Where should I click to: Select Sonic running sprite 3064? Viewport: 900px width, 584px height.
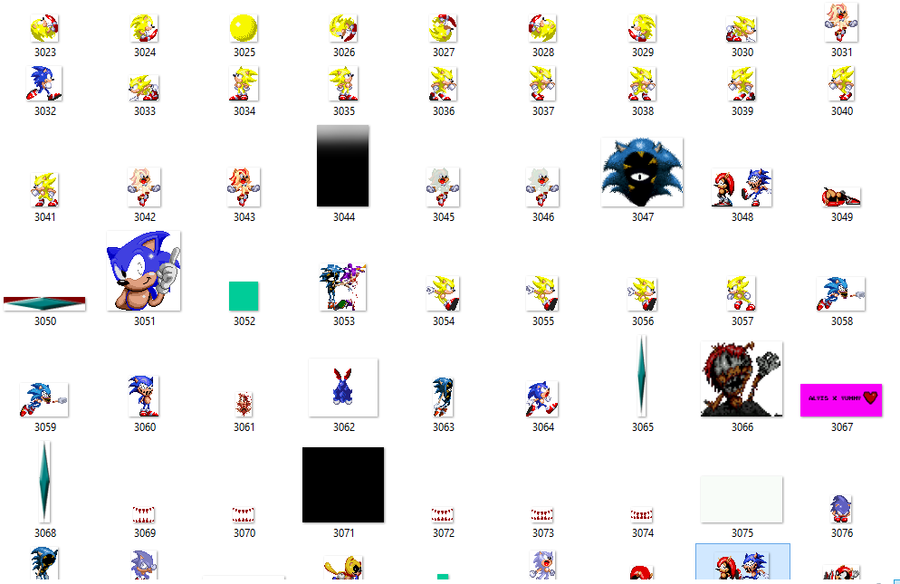point(542,399)
